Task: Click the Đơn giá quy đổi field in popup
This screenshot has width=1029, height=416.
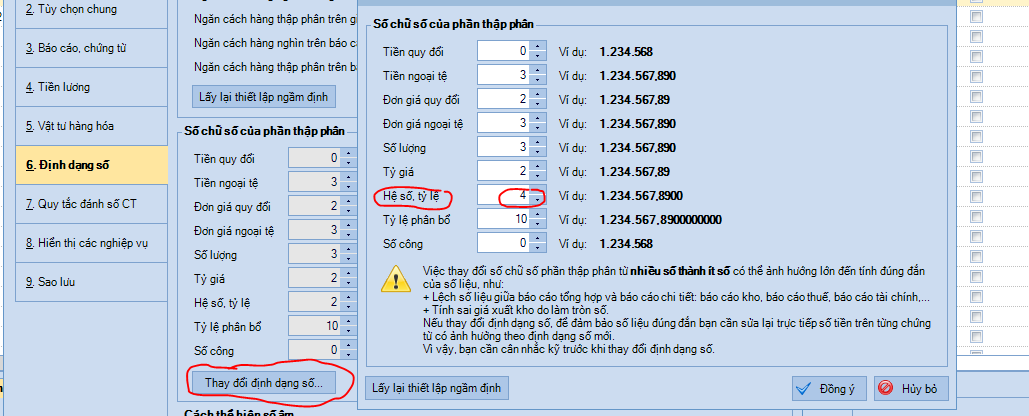Action: click(x=503, y=99)
